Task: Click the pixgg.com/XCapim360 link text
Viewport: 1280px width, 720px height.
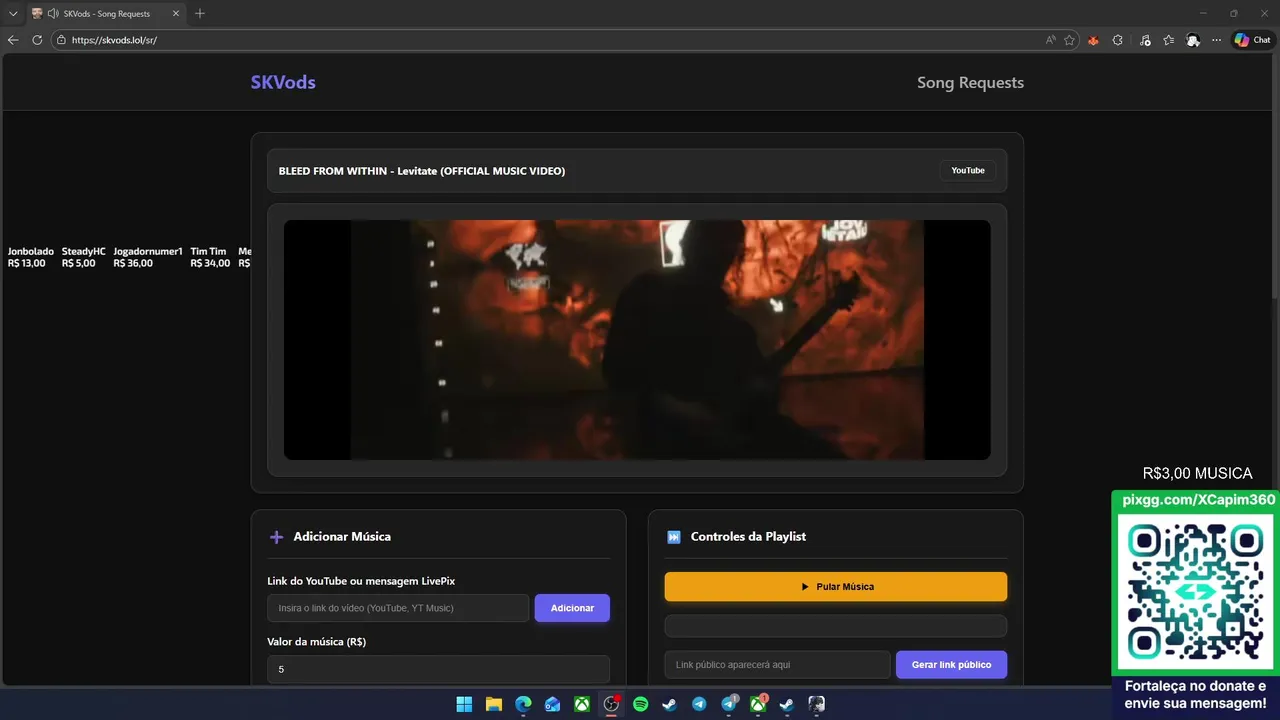Action: pos(1199,500)
